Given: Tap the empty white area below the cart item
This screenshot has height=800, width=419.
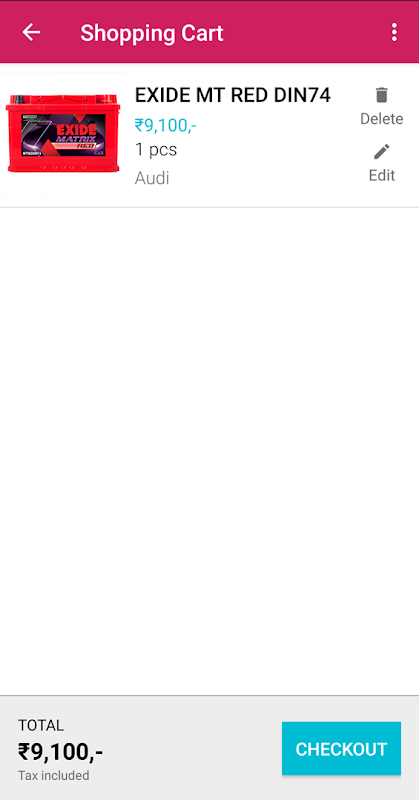Looking at the screenshot, I should 209,451.
